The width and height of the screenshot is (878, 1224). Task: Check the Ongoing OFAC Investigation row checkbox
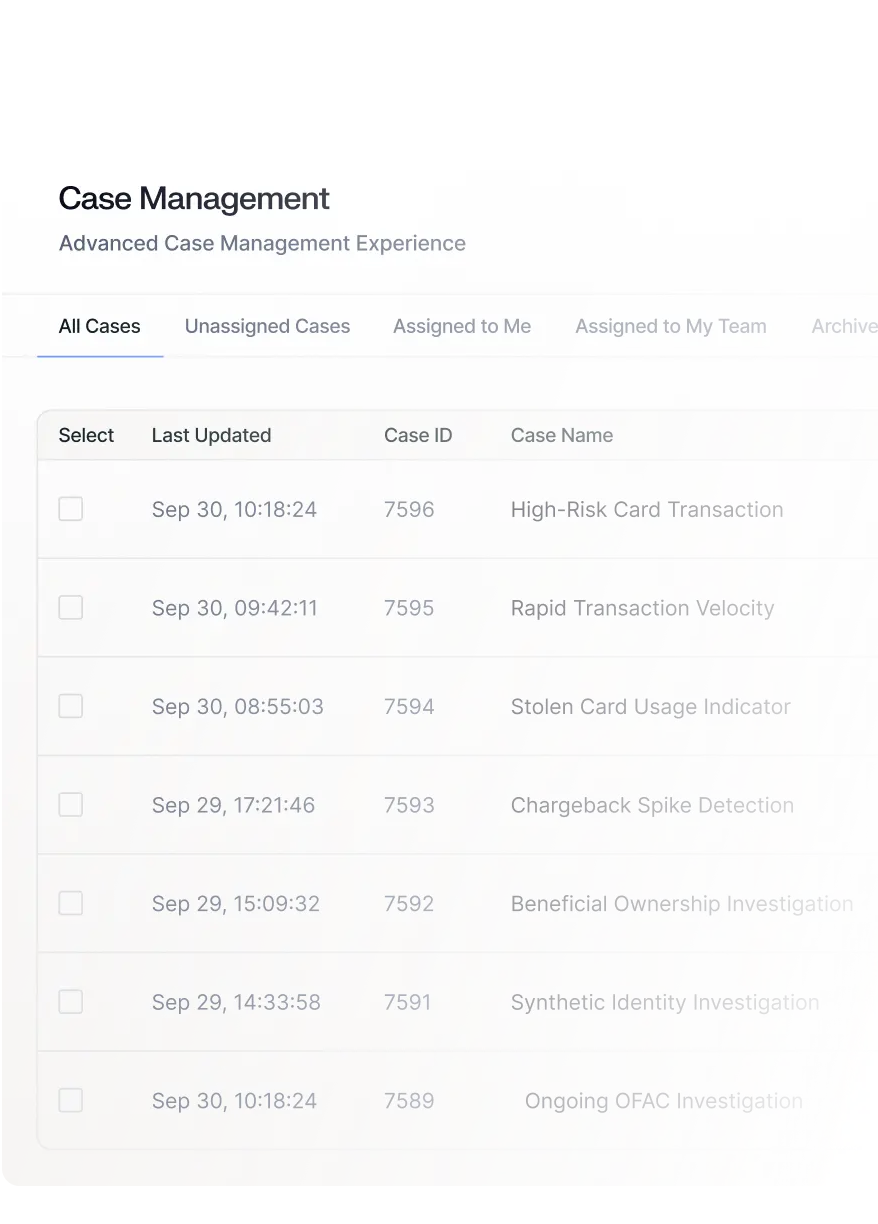pos(70,1100)
